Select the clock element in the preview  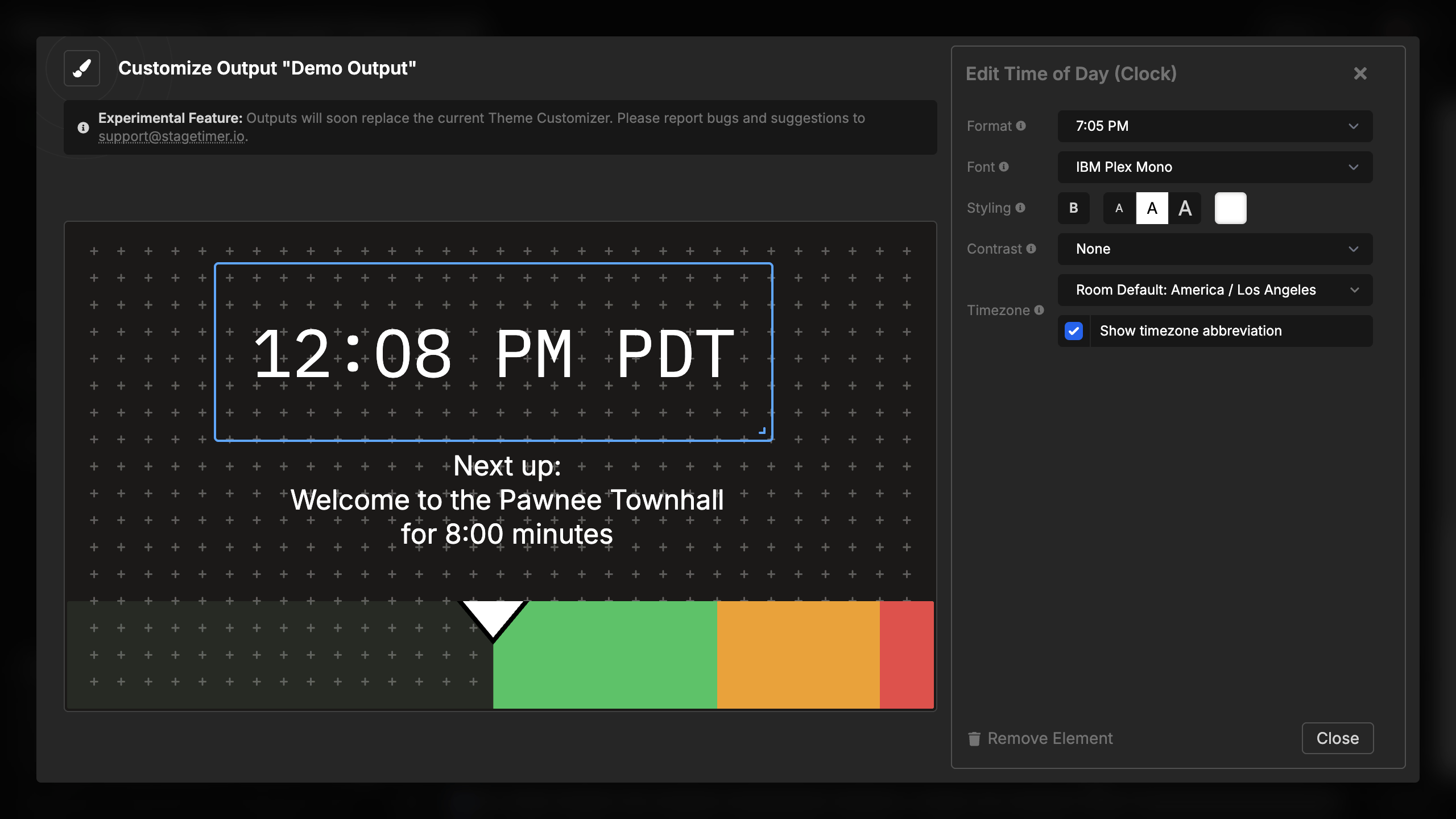click(493, 353)
